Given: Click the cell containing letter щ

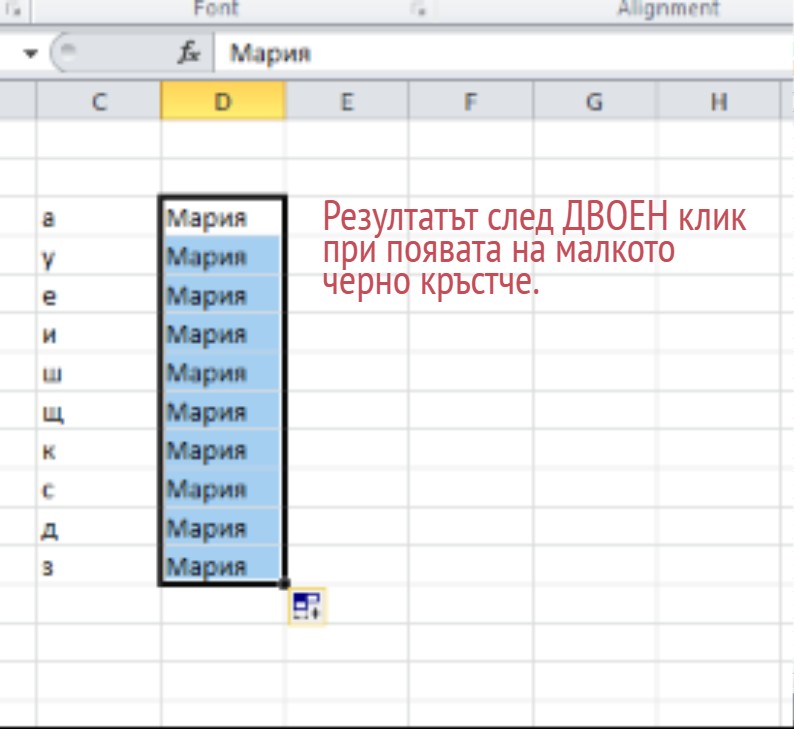Looking at the screenshot, I should click(x=98, y=412).
